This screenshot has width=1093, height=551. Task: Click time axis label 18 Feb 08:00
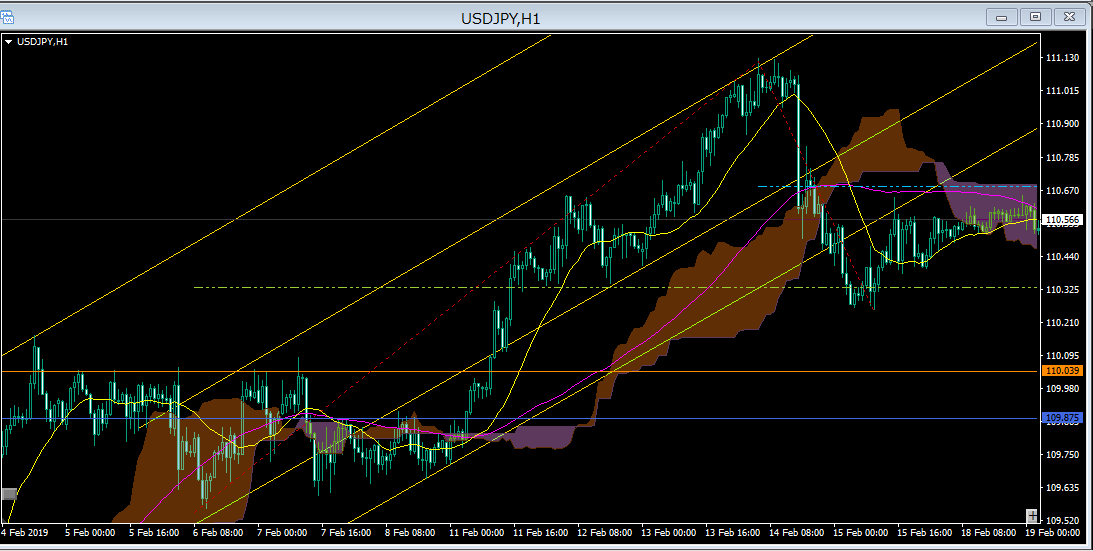click(x=988, y=533)
